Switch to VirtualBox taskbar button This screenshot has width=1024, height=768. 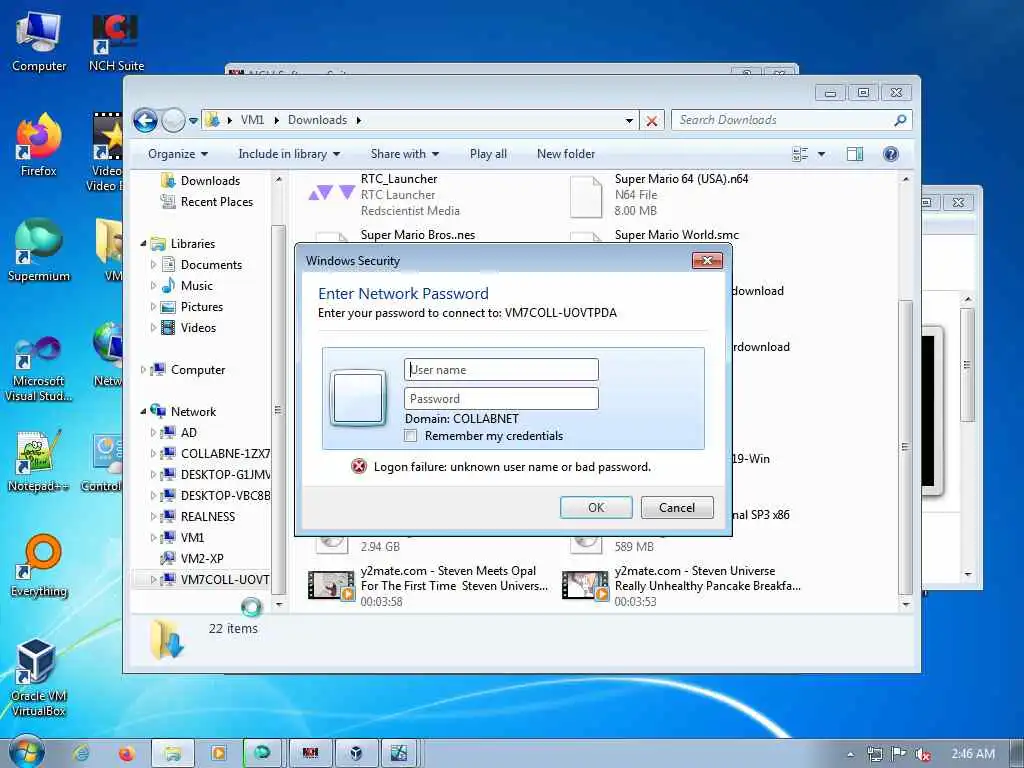point(356,754)
